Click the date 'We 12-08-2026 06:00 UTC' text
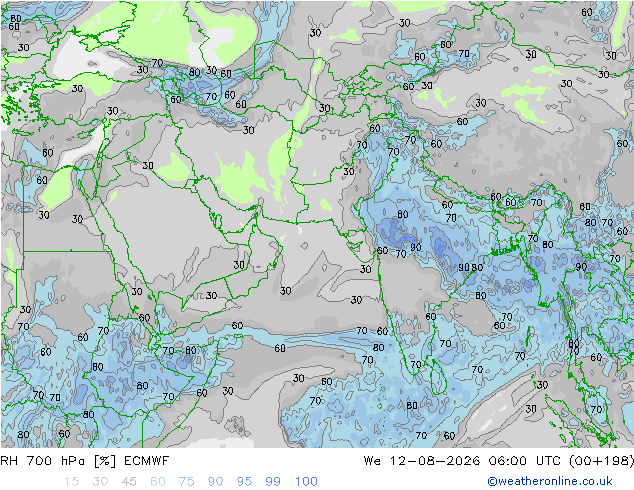This screenshot has width=634, height=490. click(x=464, y=460)
